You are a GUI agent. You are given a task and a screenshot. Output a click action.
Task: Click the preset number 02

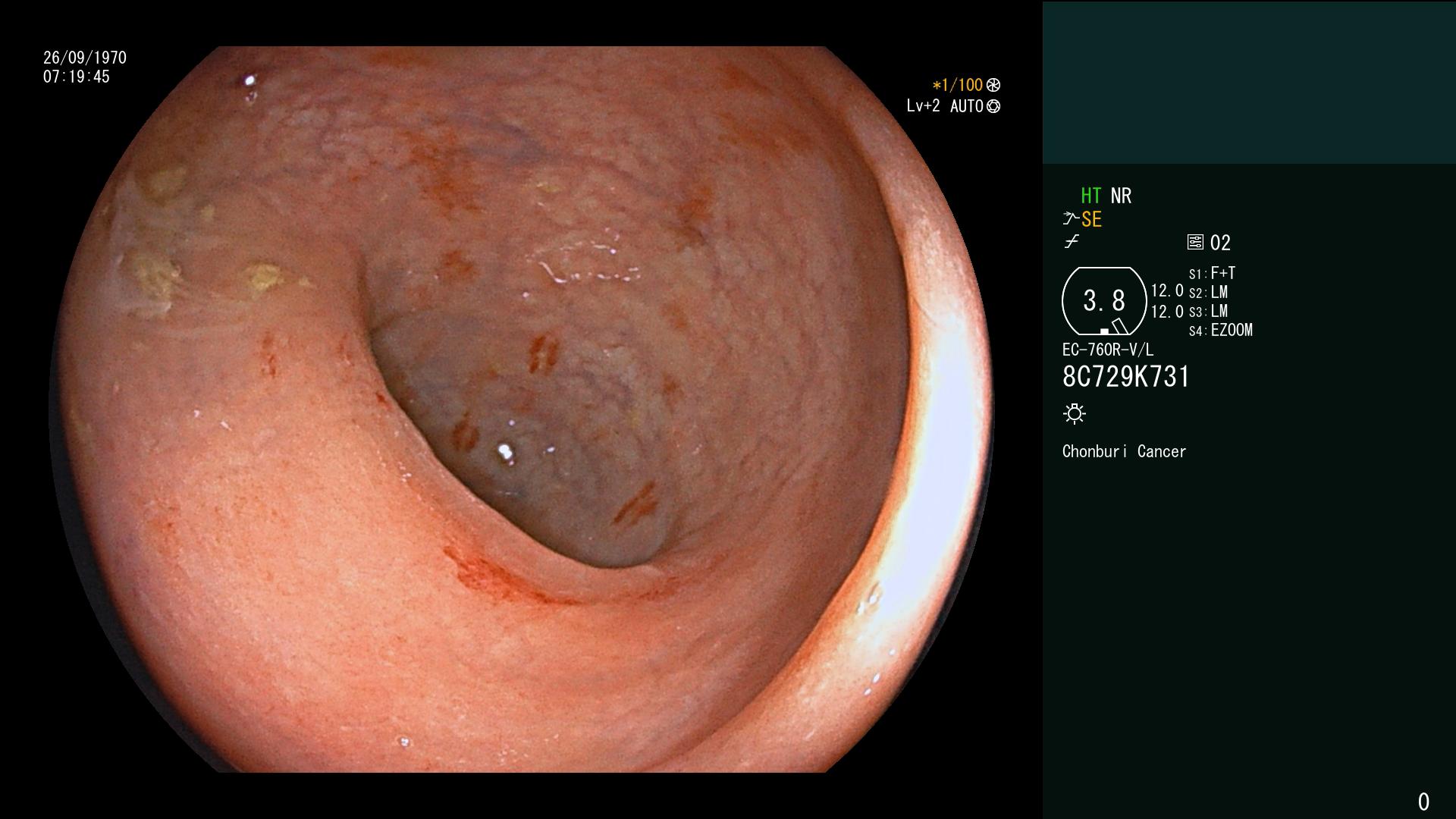pos(1220,243)
